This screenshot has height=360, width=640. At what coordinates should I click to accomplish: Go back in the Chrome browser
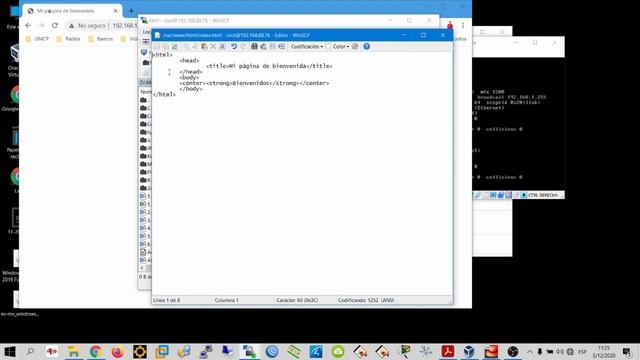pyautogui.click(x=28, y=25)
